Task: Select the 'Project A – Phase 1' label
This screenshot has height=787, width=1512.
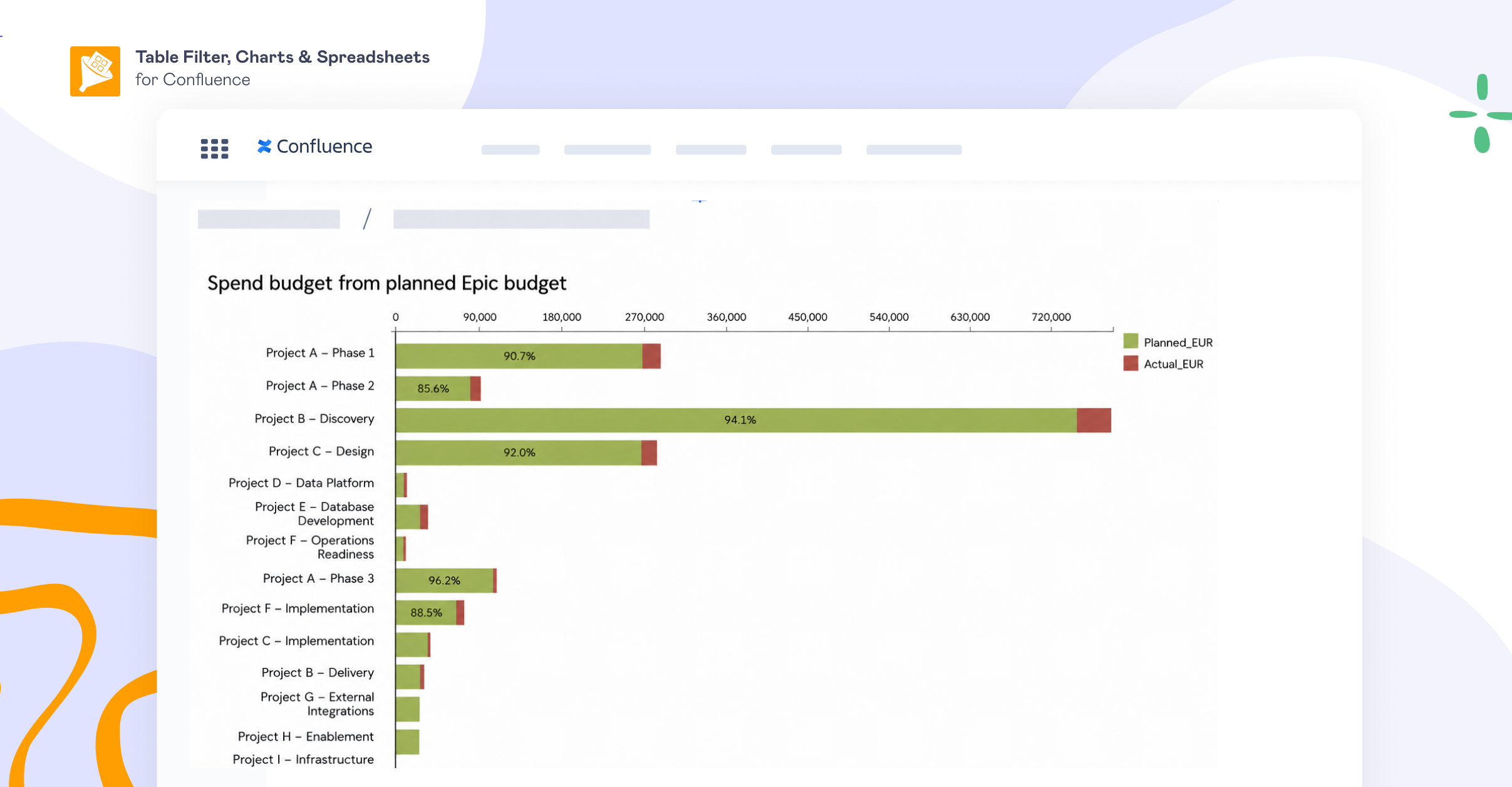Action: tap(320, 353)
